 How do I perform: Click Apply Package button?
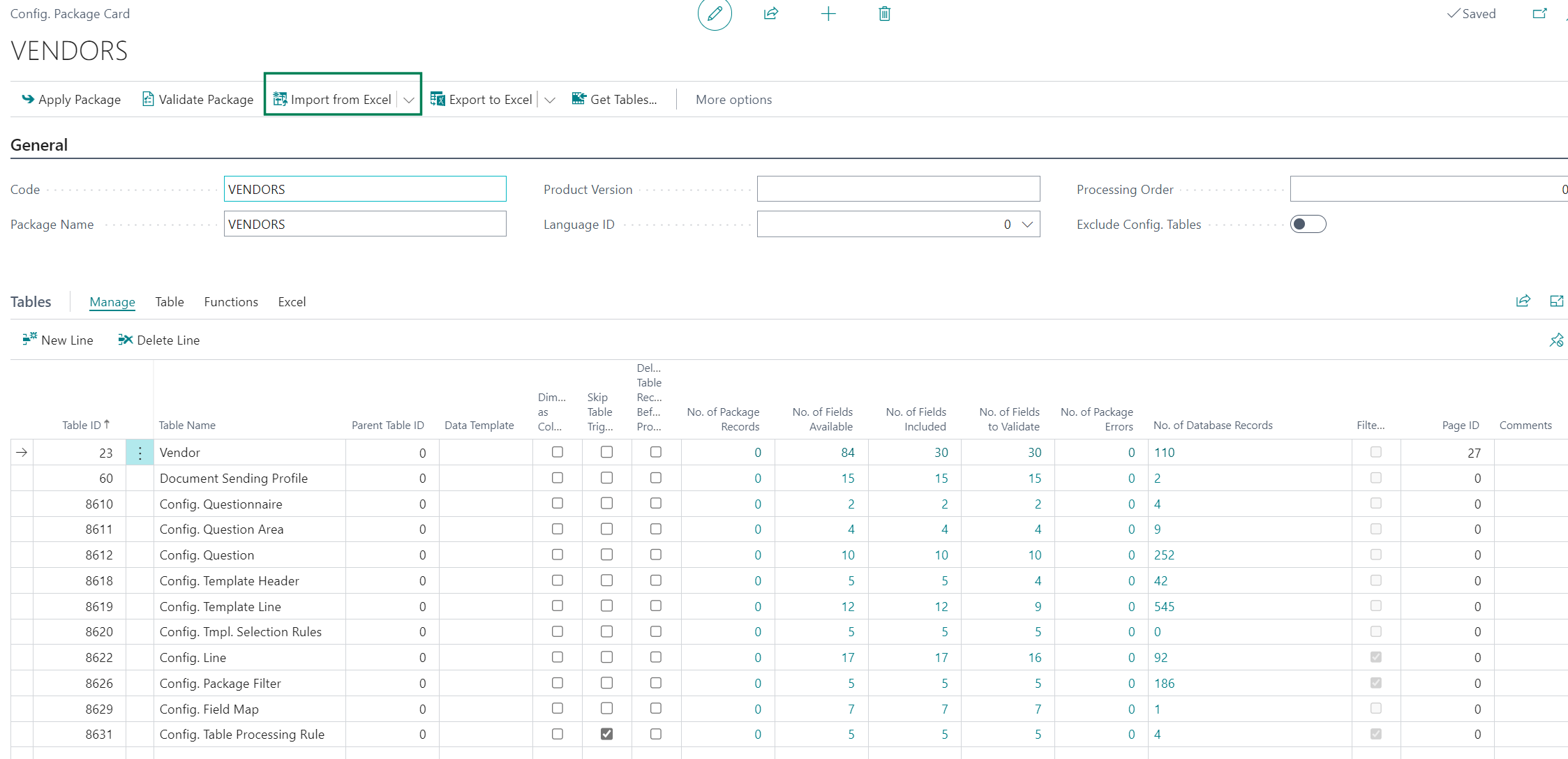pos(71,100)
